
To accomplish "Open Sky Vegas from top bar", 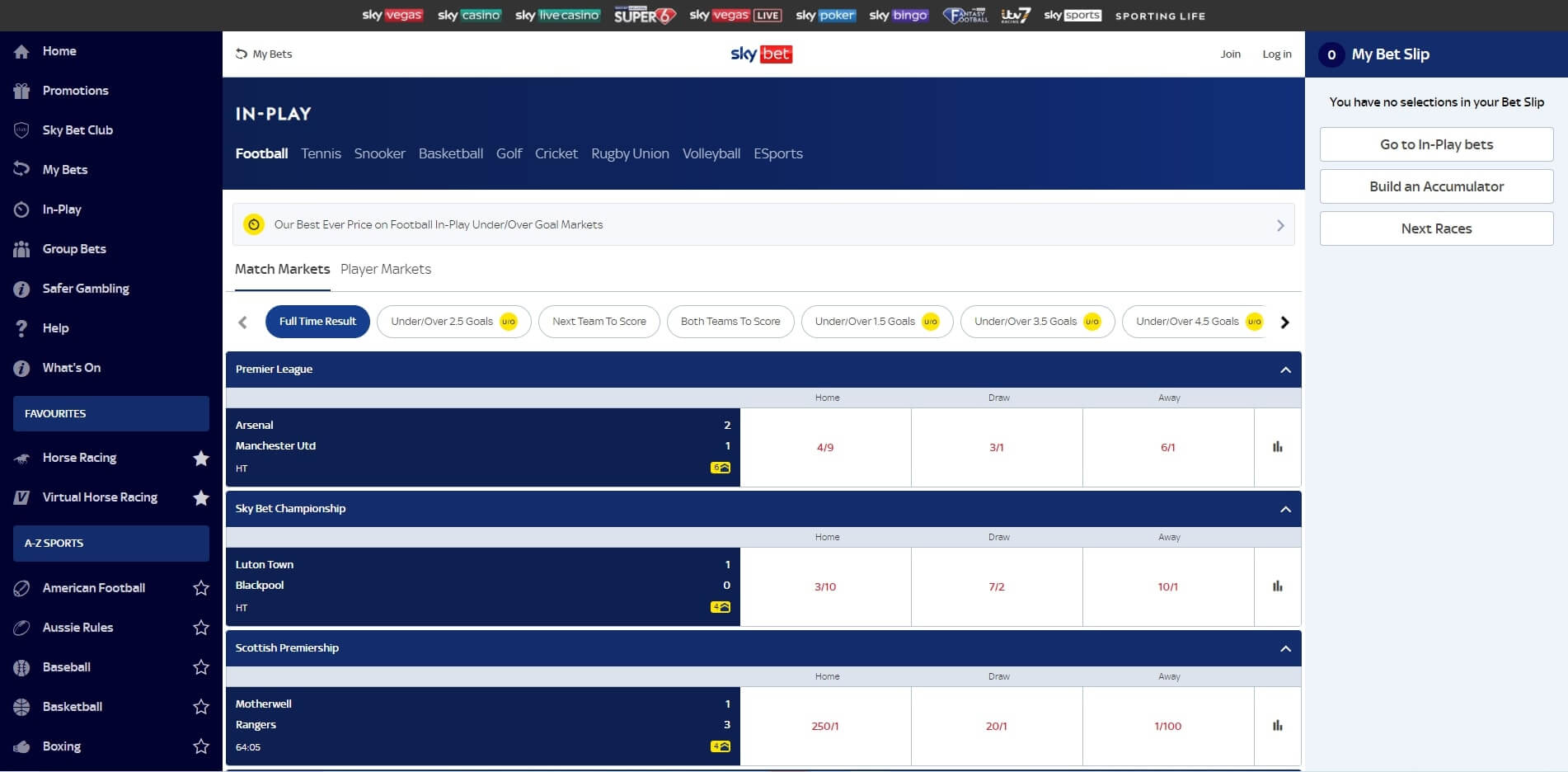I will point(392,15).
